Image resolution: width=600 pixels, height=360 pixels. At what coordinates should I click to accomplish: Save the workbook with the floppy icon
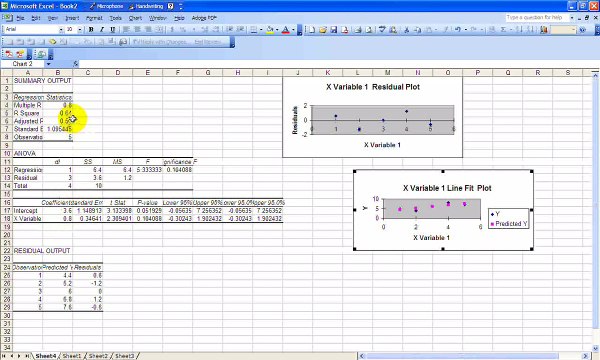point(333,29)
